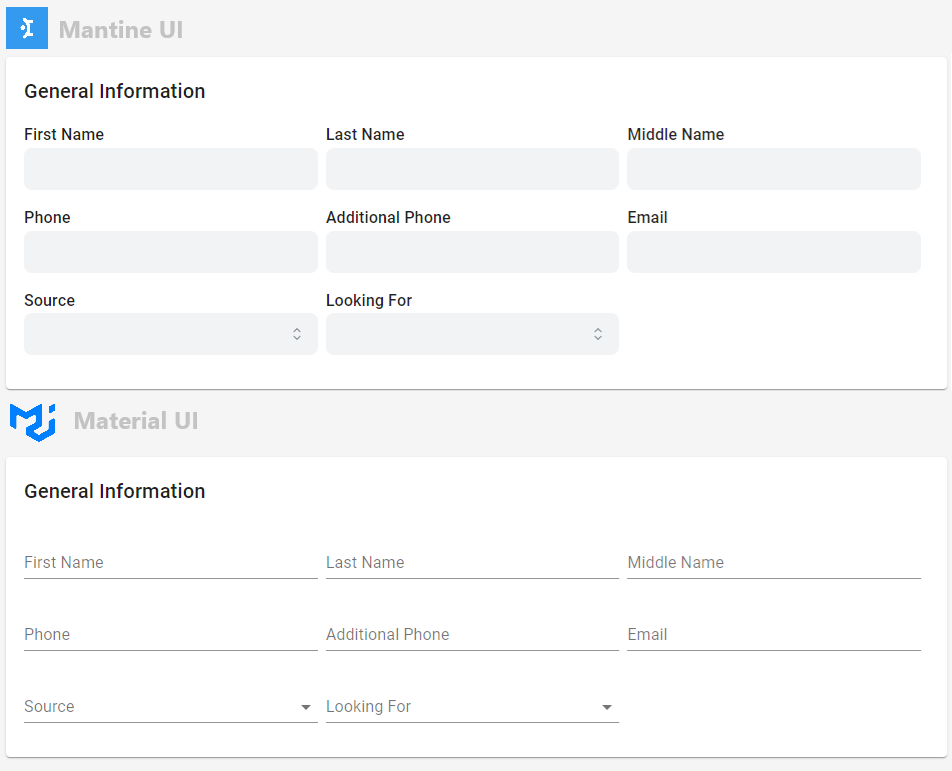
Task: Click the Mantine UI heading text
Action: [x=121, y=30]
